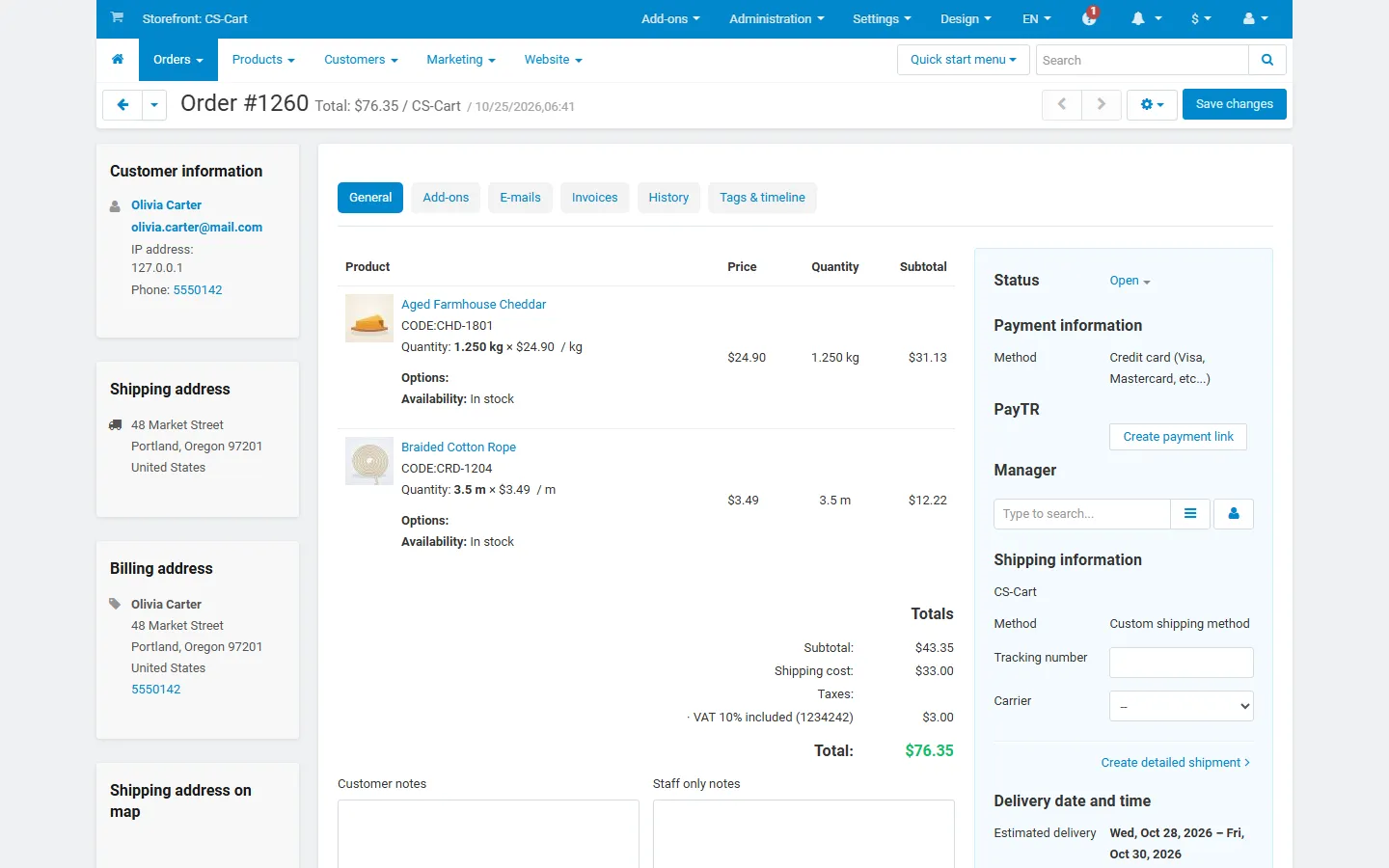The image size is (1389, 868).
Task: Expand the Add-ons top menu
Action: (670, 18)
